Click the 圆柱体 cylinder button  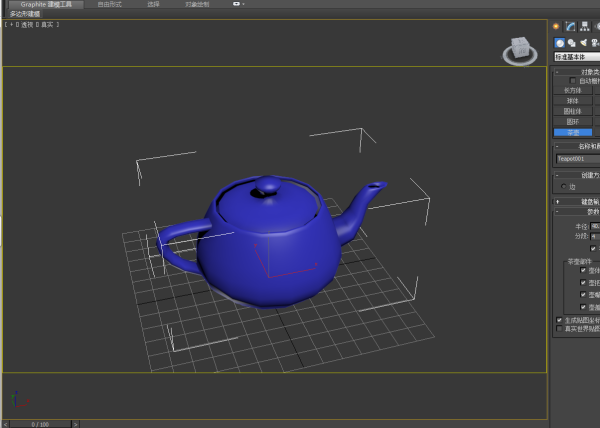(x=573, y=111)
